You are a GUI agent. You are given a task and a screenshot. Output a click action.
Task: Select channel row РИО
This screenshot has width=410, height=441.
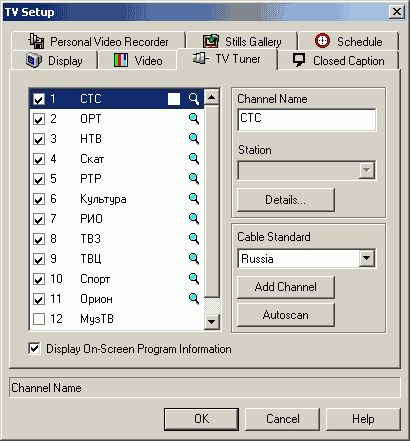[x=117, y=219]
